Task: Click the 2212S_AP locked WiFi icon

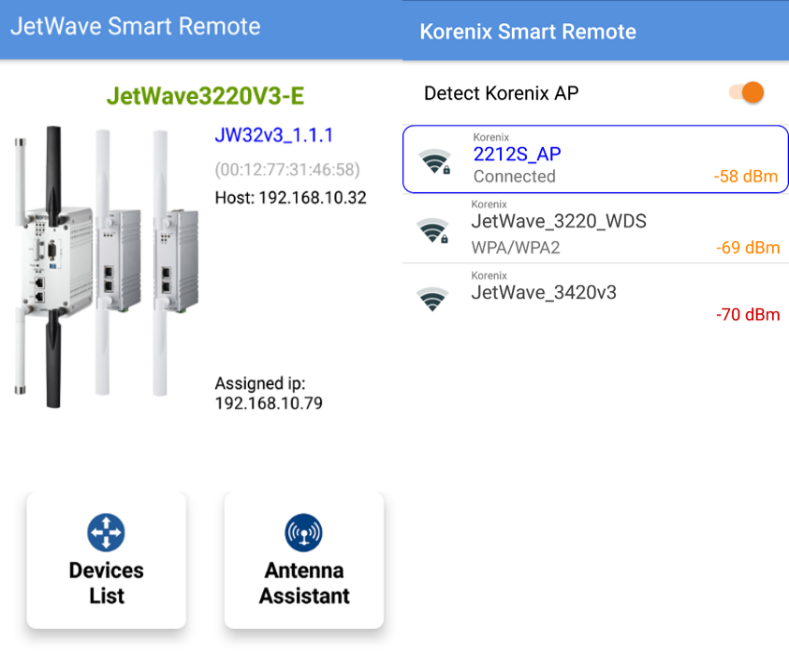Action: tap(435, 161)
